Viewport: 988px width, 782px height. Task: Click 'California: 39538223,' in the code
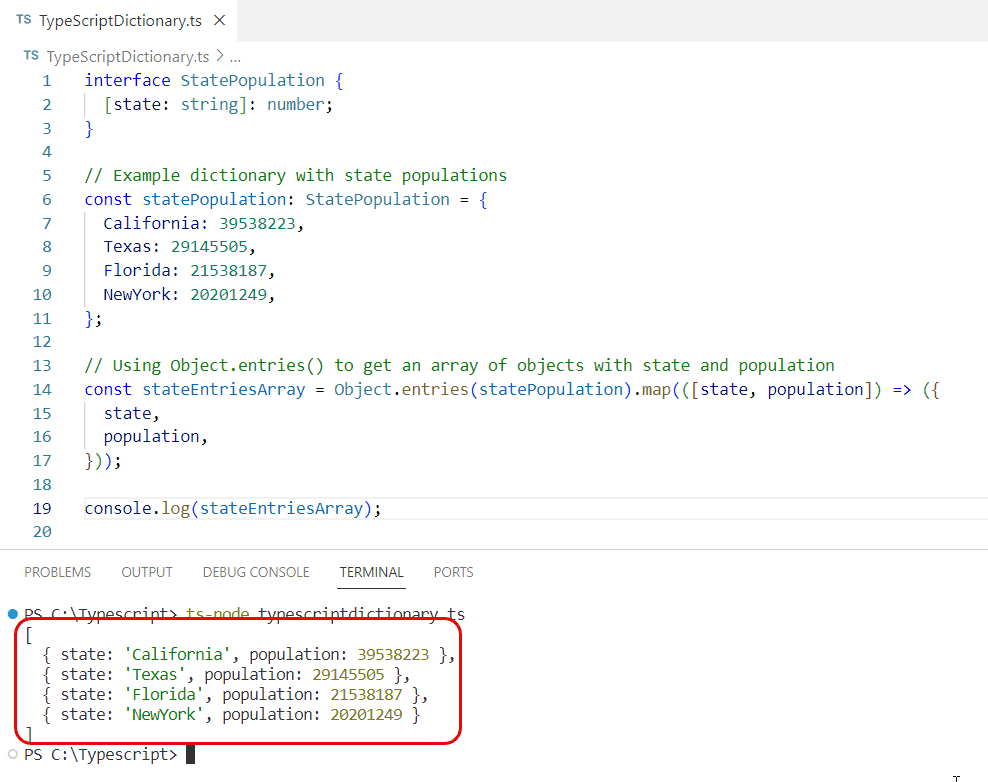[204, 224]
